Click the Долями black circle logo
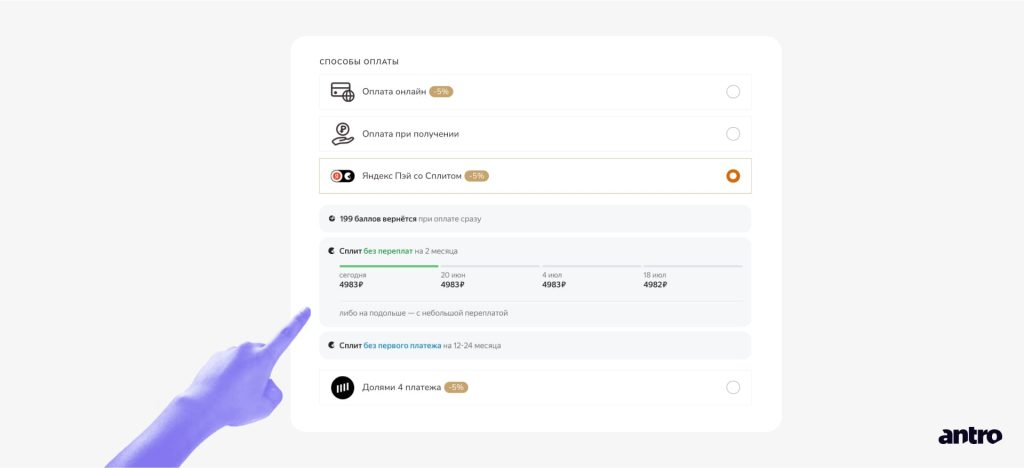Screen dimensions: 1024x468 tap(342, 388)
